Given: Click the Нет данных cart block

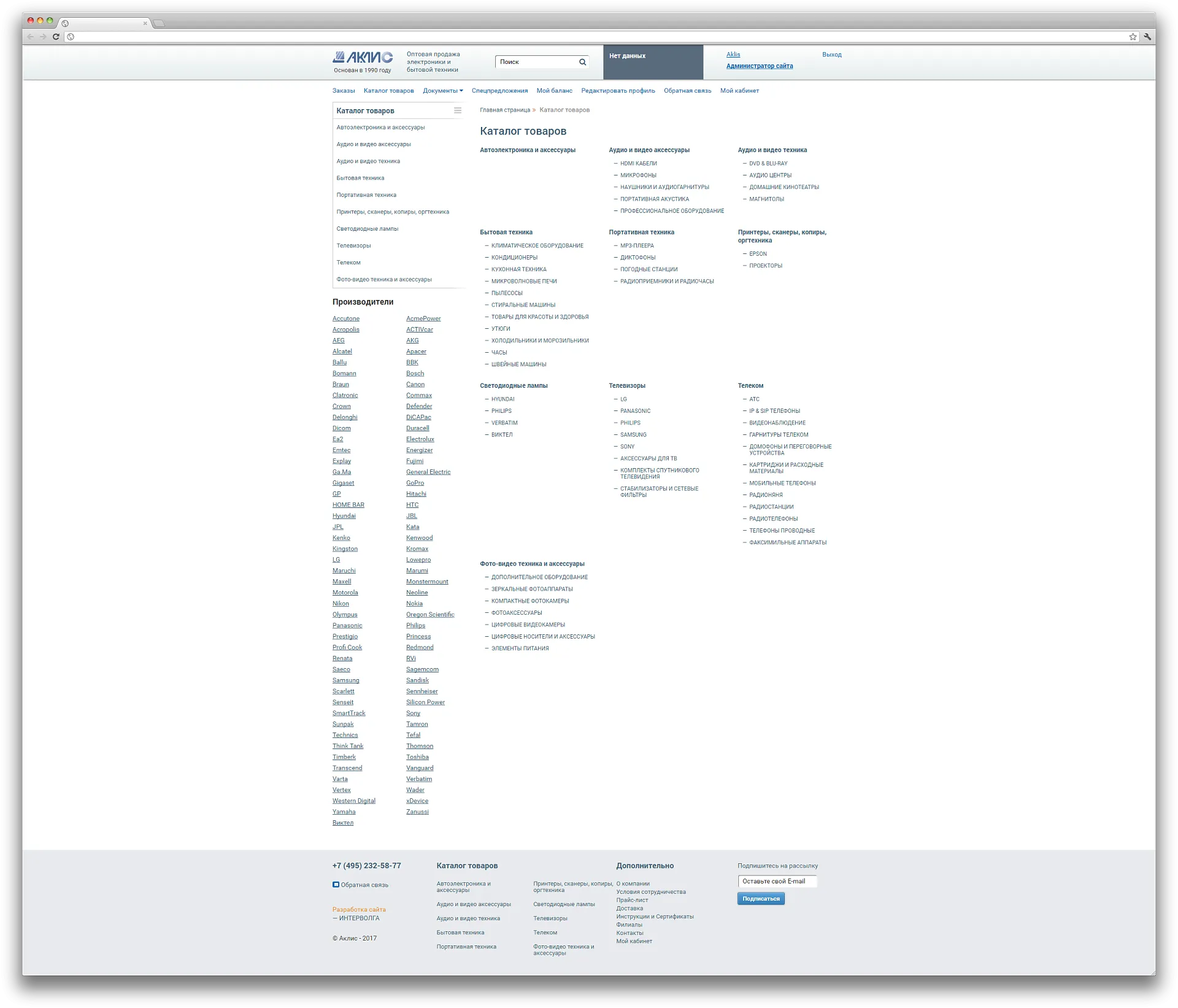Looking at the screenshot, I should (653, 62).
